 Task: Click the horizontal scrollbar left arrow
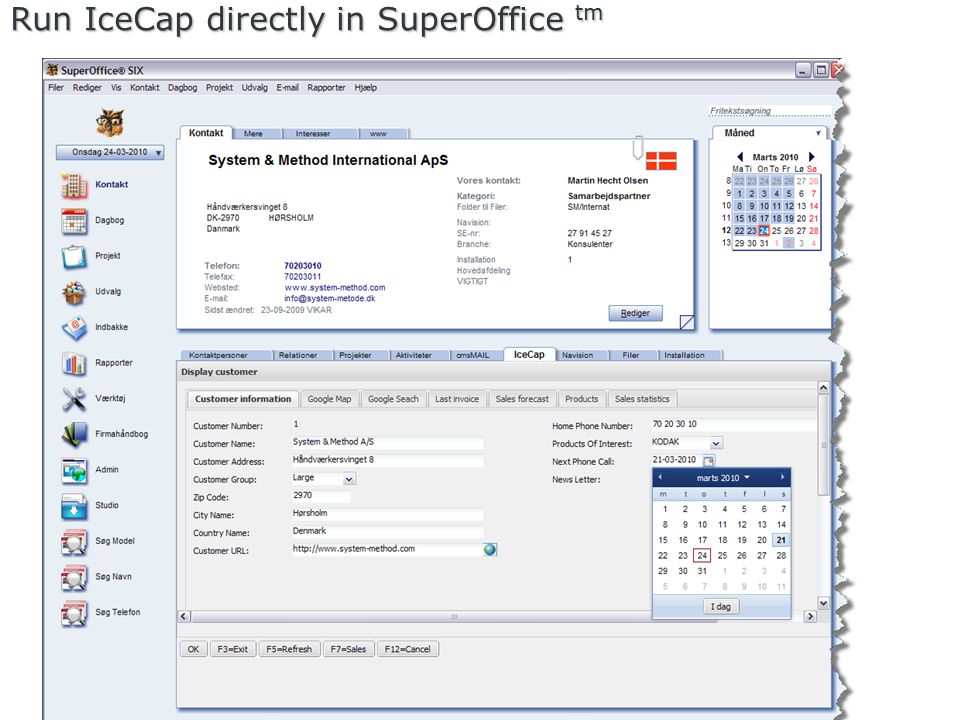(x=184, y=617)
